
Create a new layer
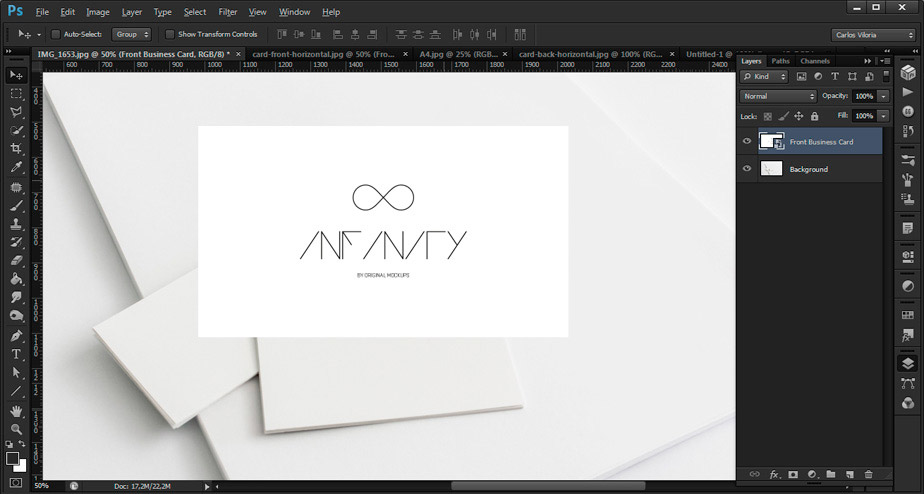[850, 474]
